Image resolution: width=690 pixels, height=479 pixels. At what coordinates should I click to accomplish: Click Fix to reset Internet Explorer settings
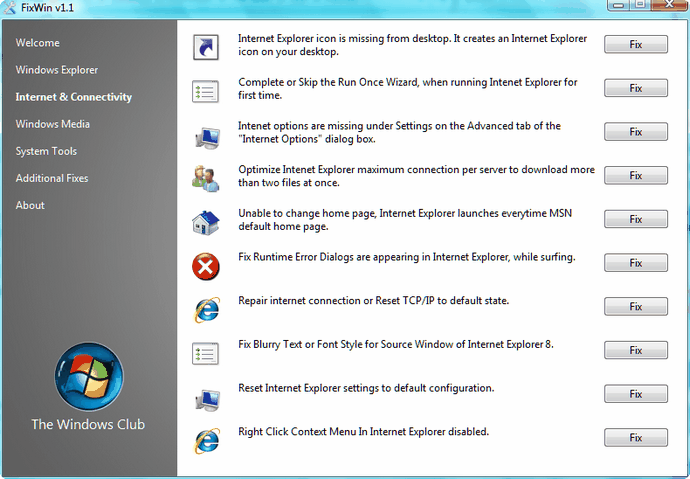click(636, 394)
